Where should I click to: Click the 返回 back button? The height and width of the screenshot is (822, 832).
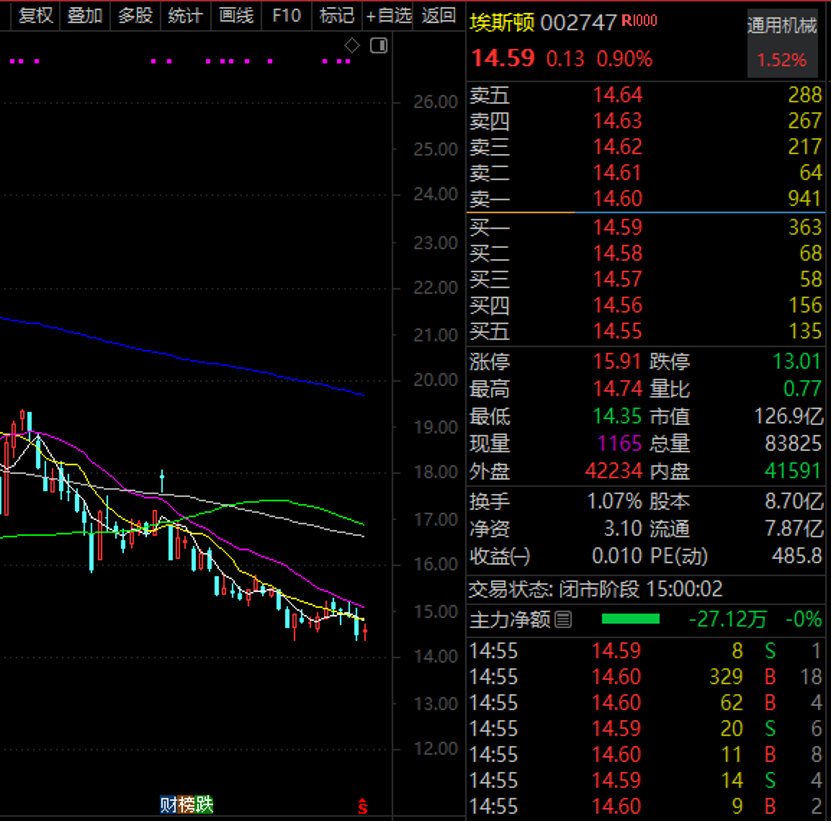(x=438, y=15)
